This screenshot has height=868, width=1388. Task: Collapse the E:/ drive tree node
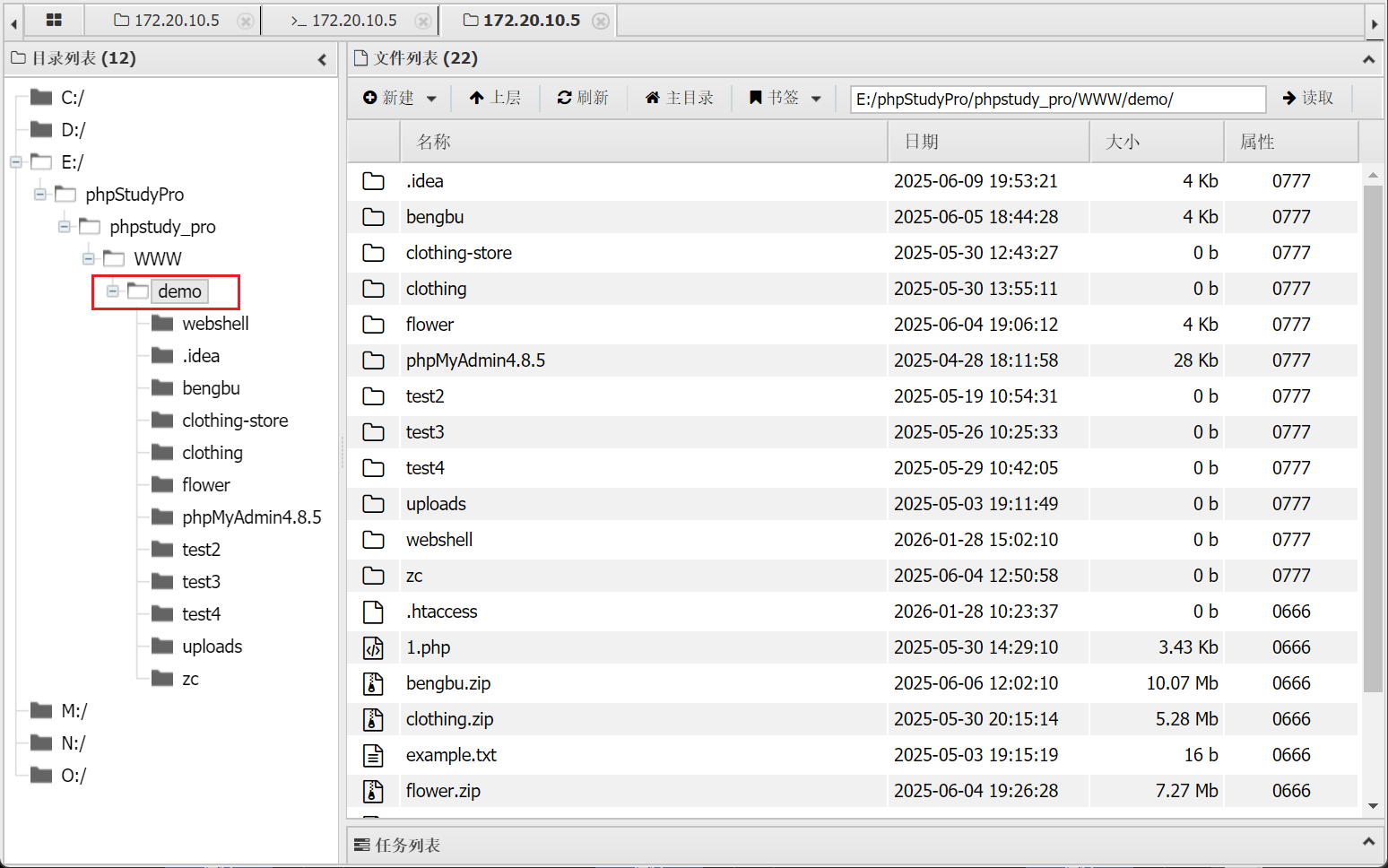coord(16,162)
